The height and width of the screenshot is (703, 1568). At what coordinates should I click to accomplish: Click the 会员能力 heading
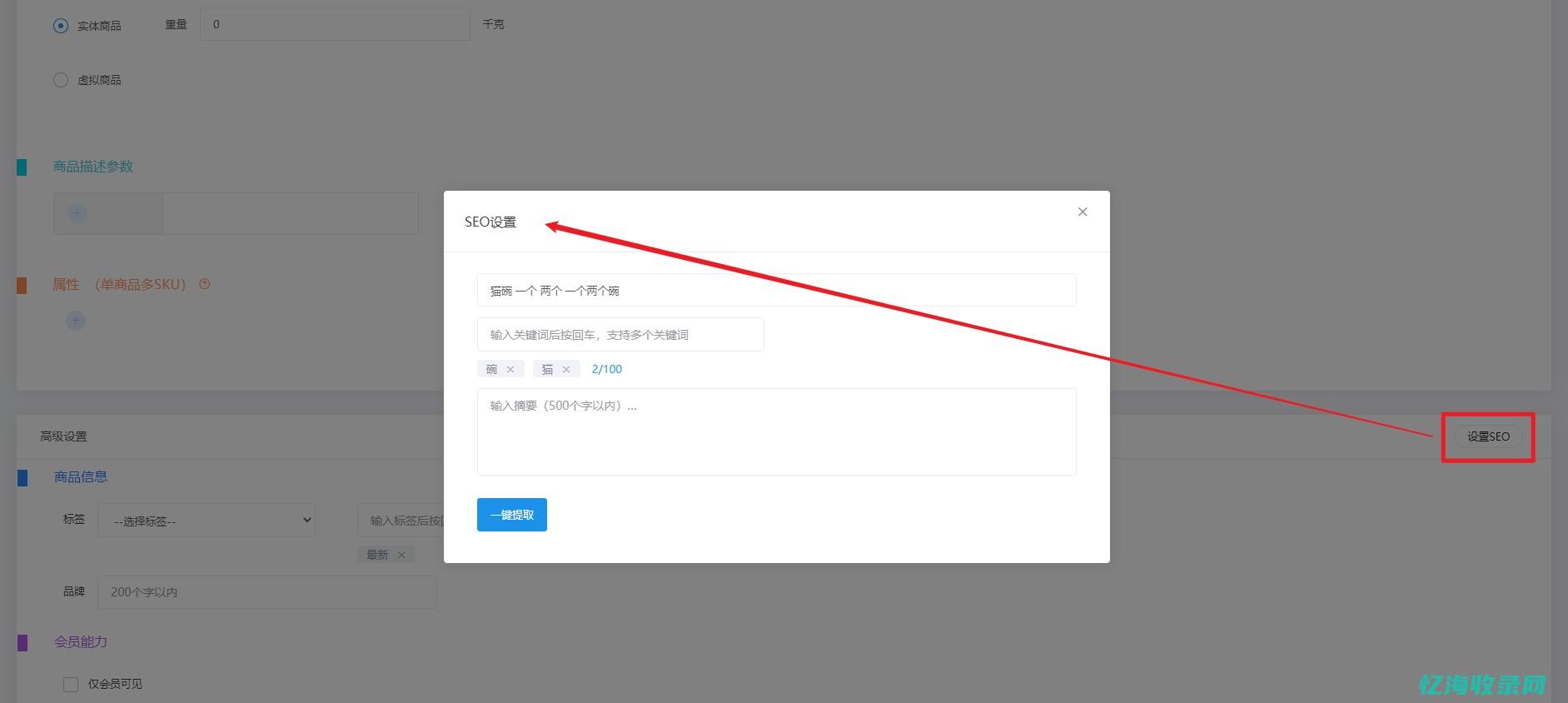point(81,642)
